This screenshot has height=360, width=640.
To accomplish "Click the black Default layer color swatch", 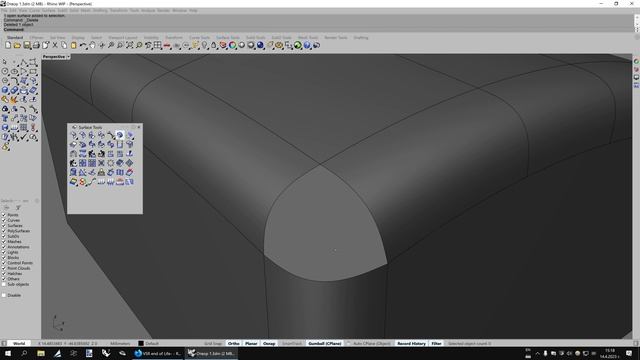I will (141, 343).
